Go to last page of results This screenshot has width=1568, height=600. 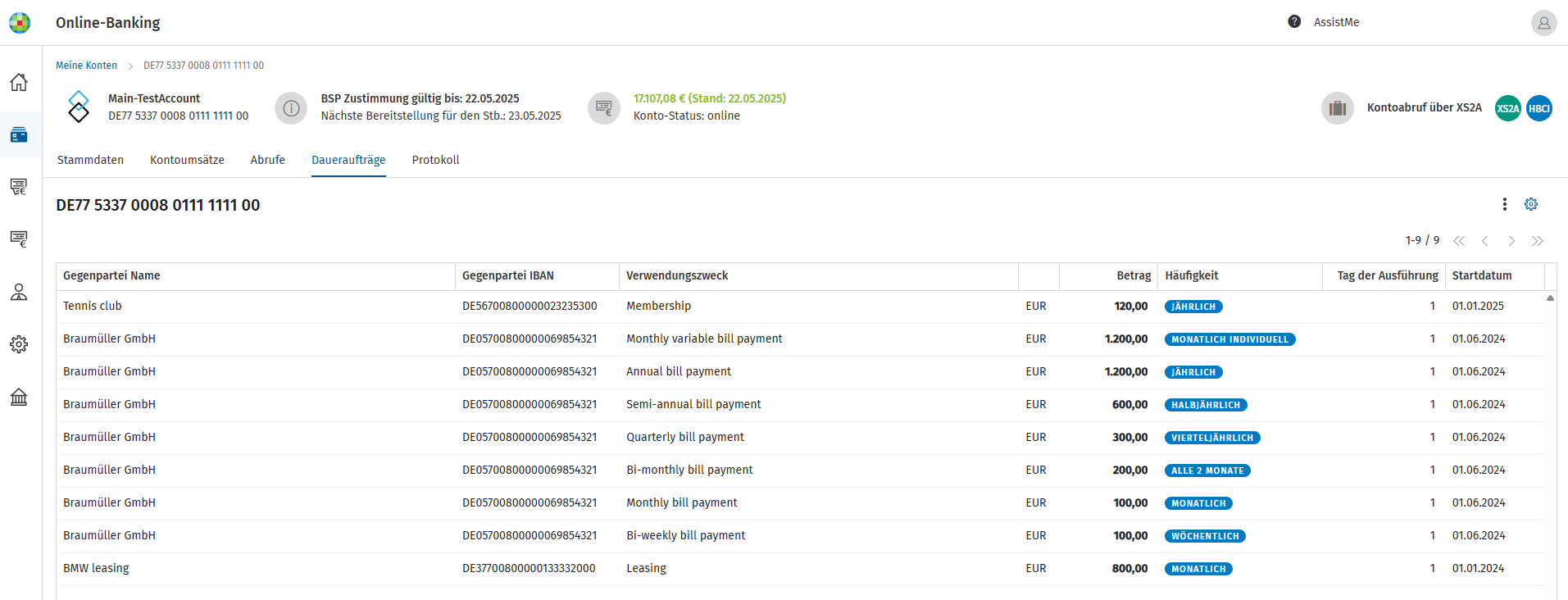coord(1538,241)
